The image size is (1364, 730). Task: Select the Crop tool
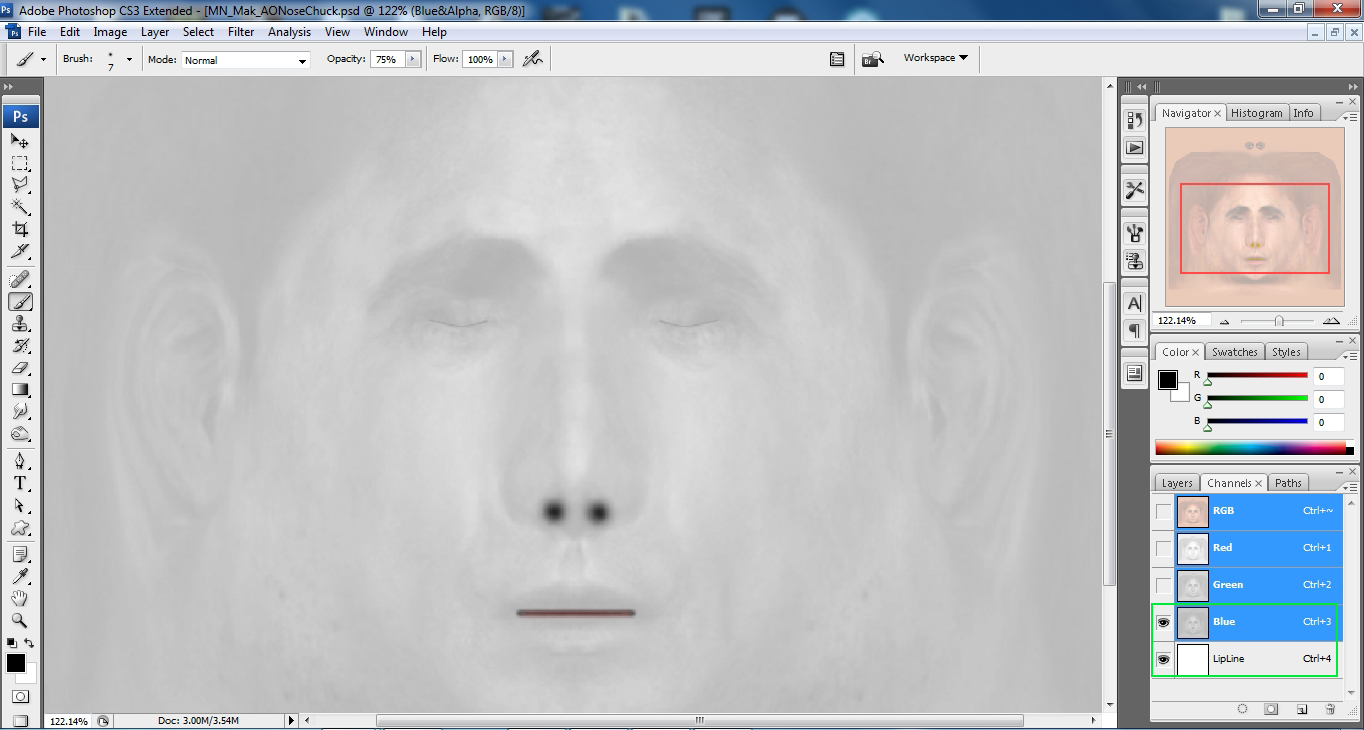(20, 229)
